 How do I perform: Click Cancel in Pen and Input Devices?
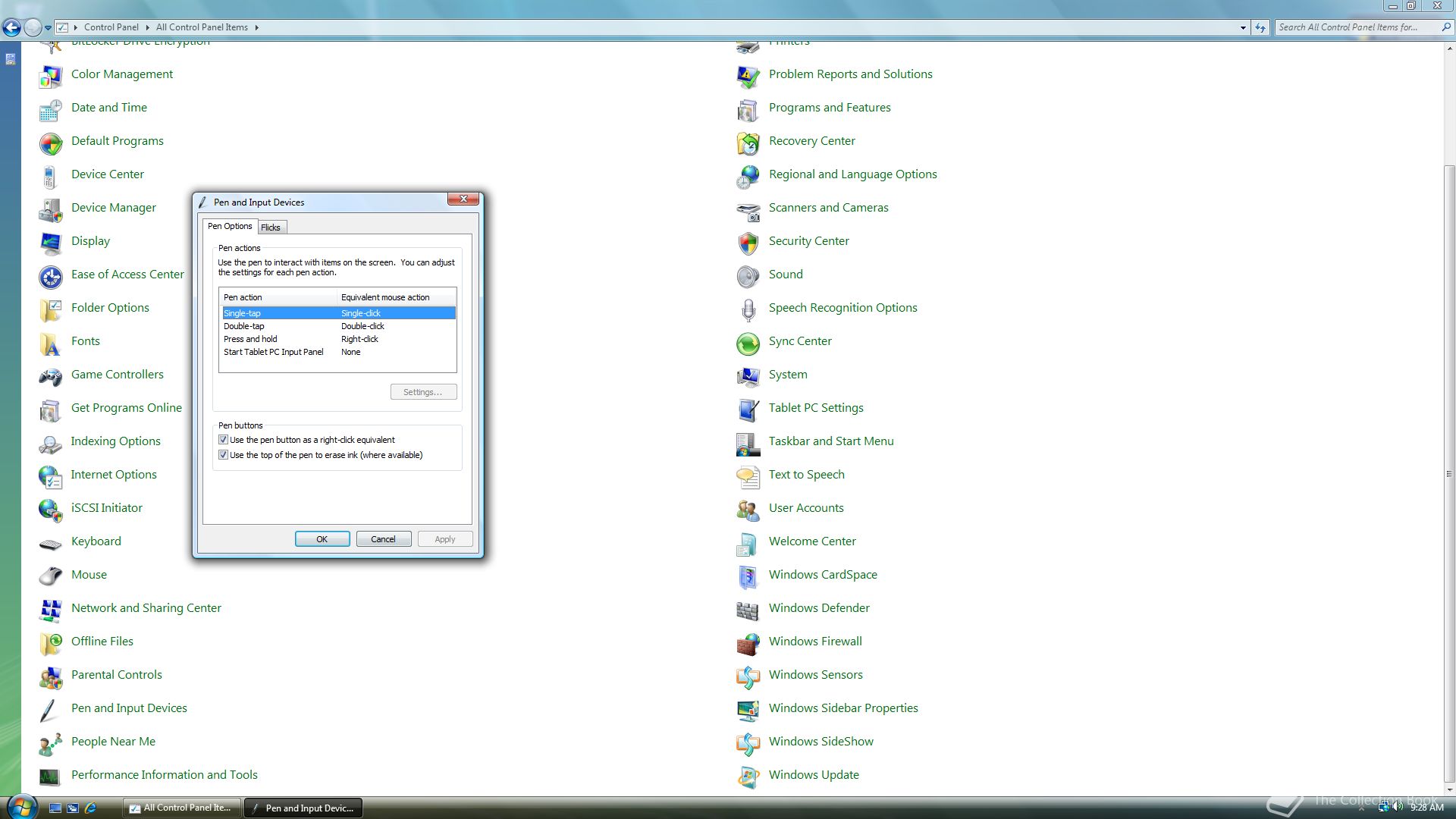click(384, 539)
